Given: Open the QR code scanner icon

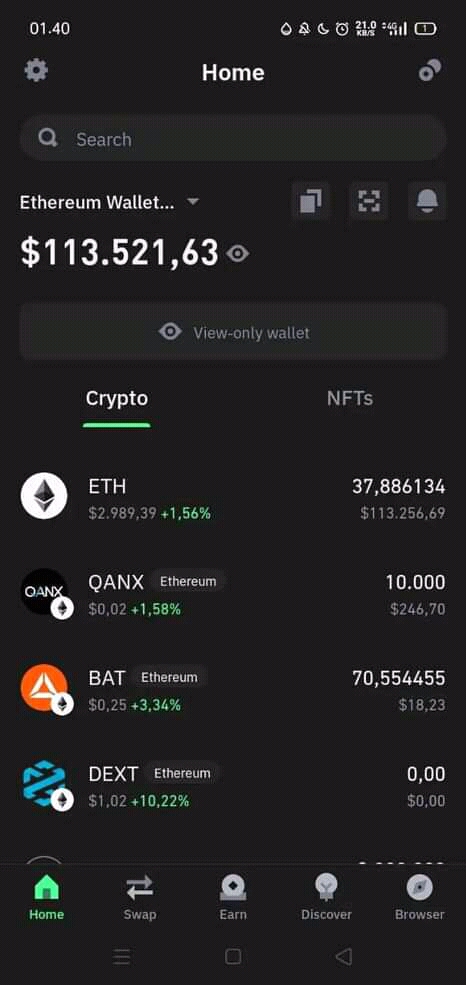Looking at the screenshot, I should click(x=369, y=201).
